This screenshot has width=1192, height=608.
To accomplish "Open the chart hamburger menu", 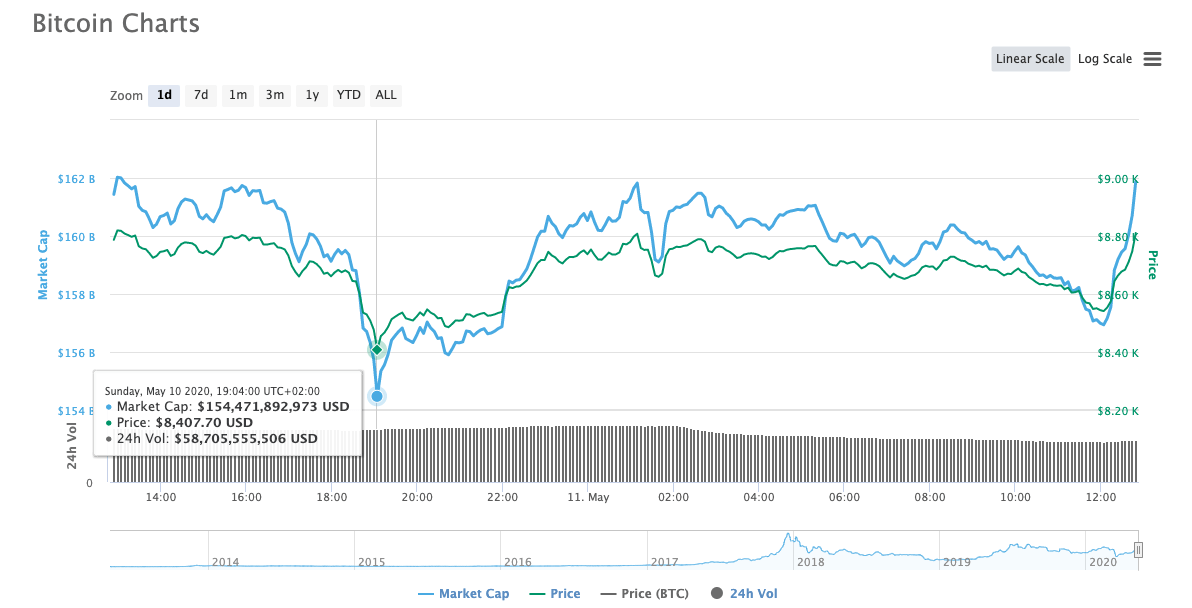I will tap(1152, 59).
